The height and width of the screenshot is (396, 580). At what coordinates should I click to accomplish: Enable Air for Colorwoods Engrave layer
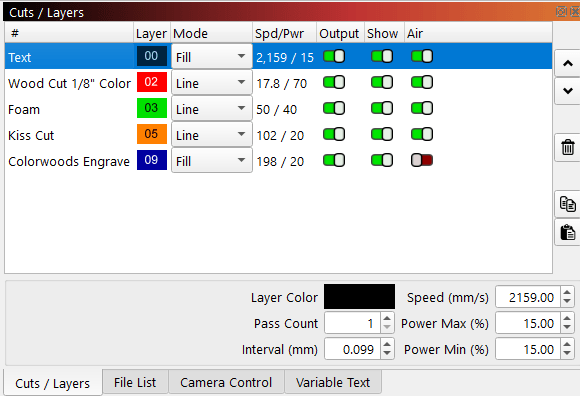coord(422,160)
